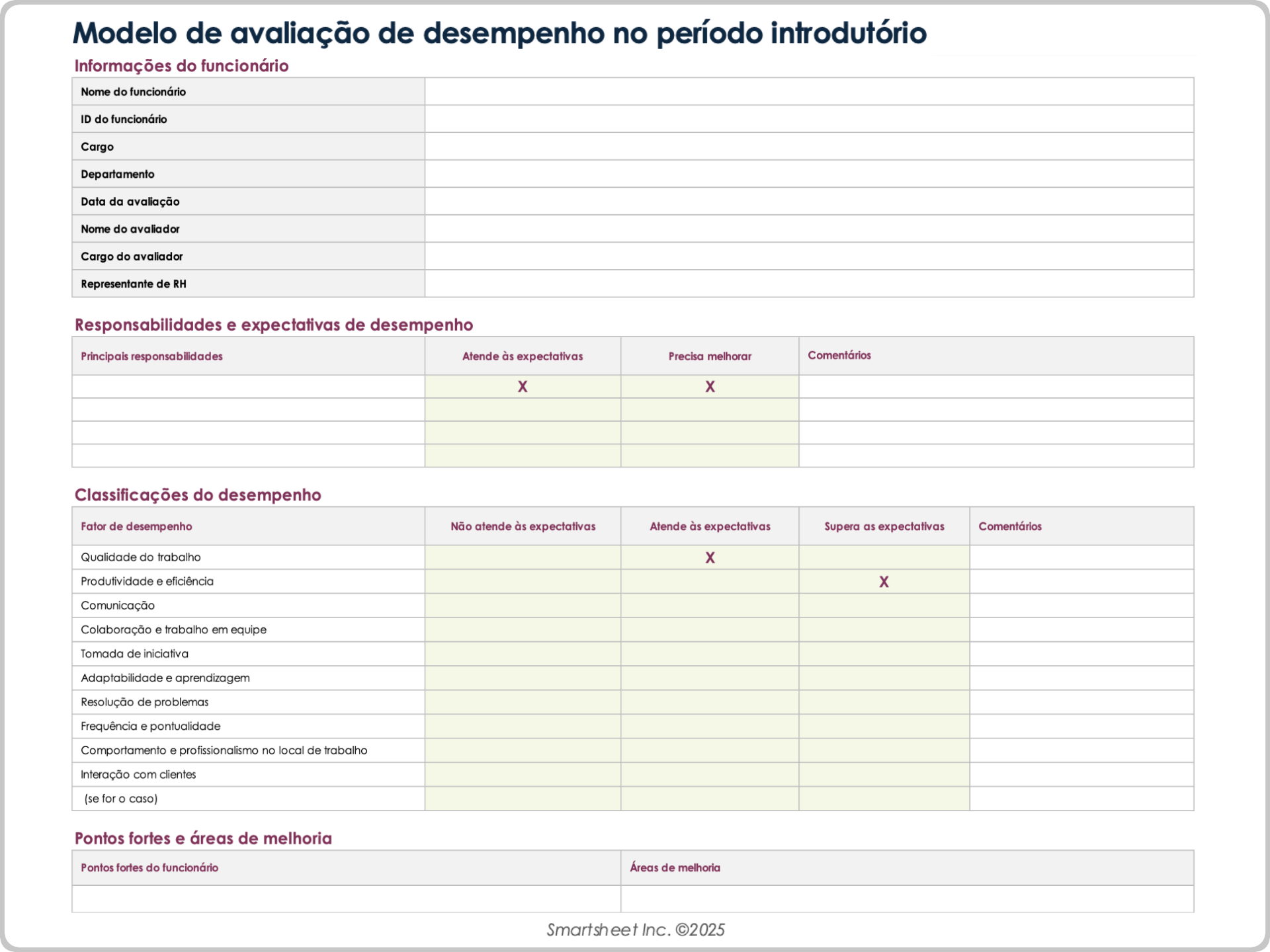Click the Departamento input cell

click(x=807, y=174)
